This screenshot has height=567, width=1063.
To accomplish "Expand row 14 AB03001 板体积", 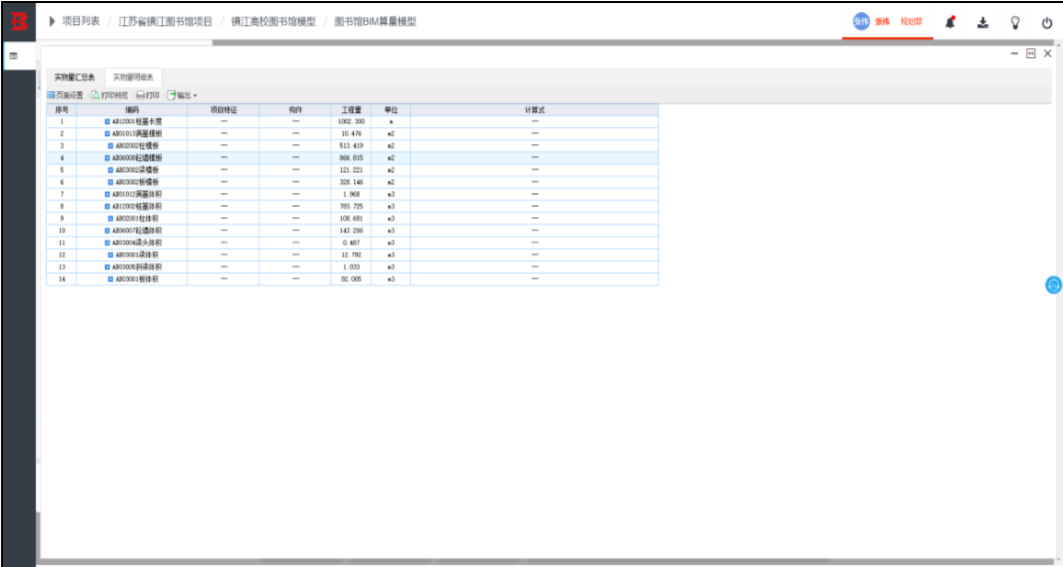I will point(111,279).
